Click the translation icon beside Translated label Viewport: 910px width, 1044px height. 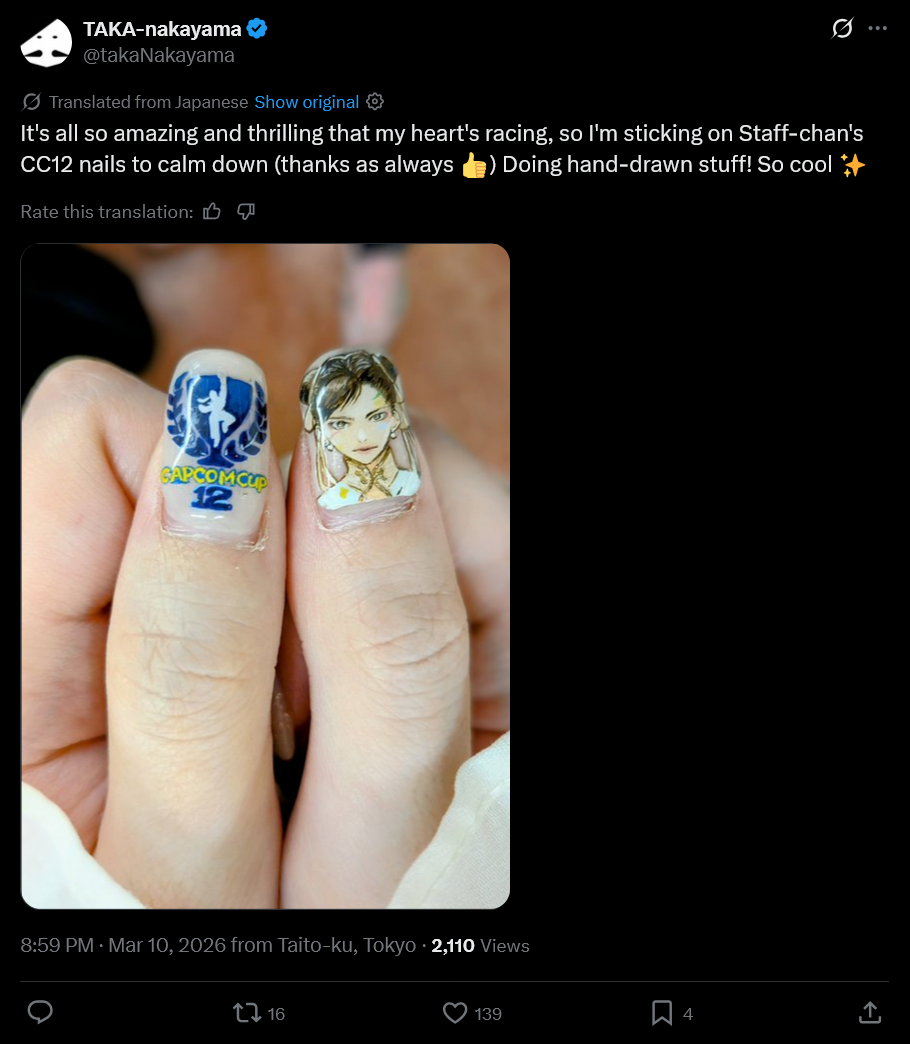(31, 102)
